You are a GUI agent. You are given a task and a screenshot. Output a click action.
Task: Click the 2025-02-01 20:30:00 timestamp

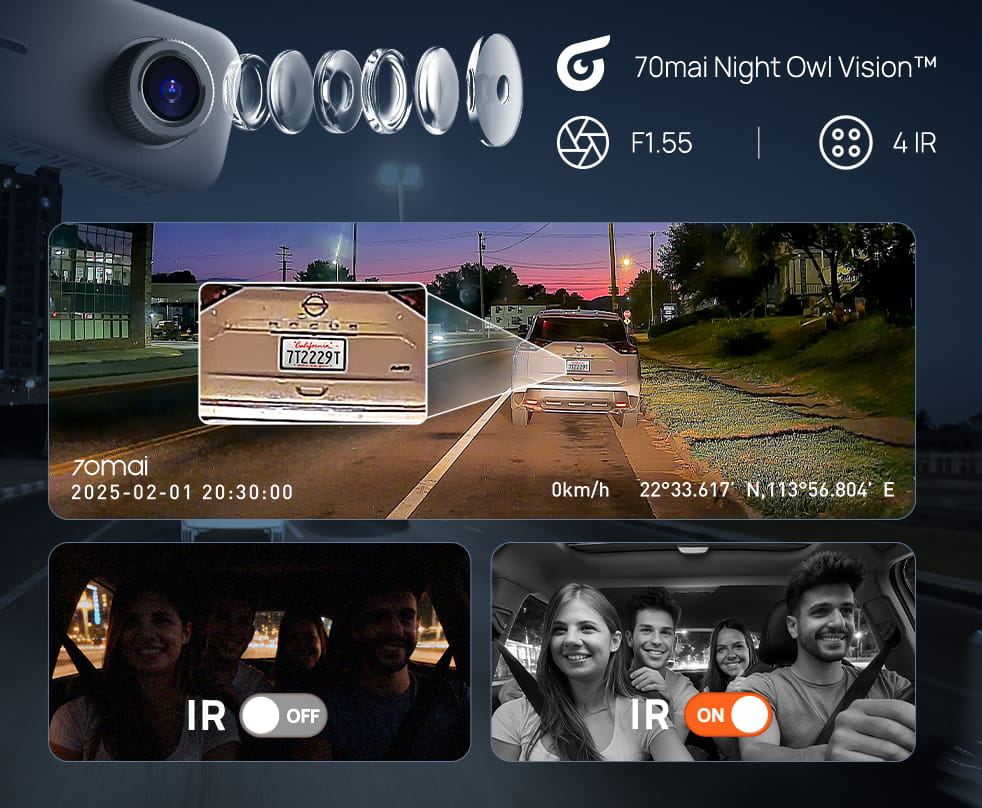(x=182, y=492)
